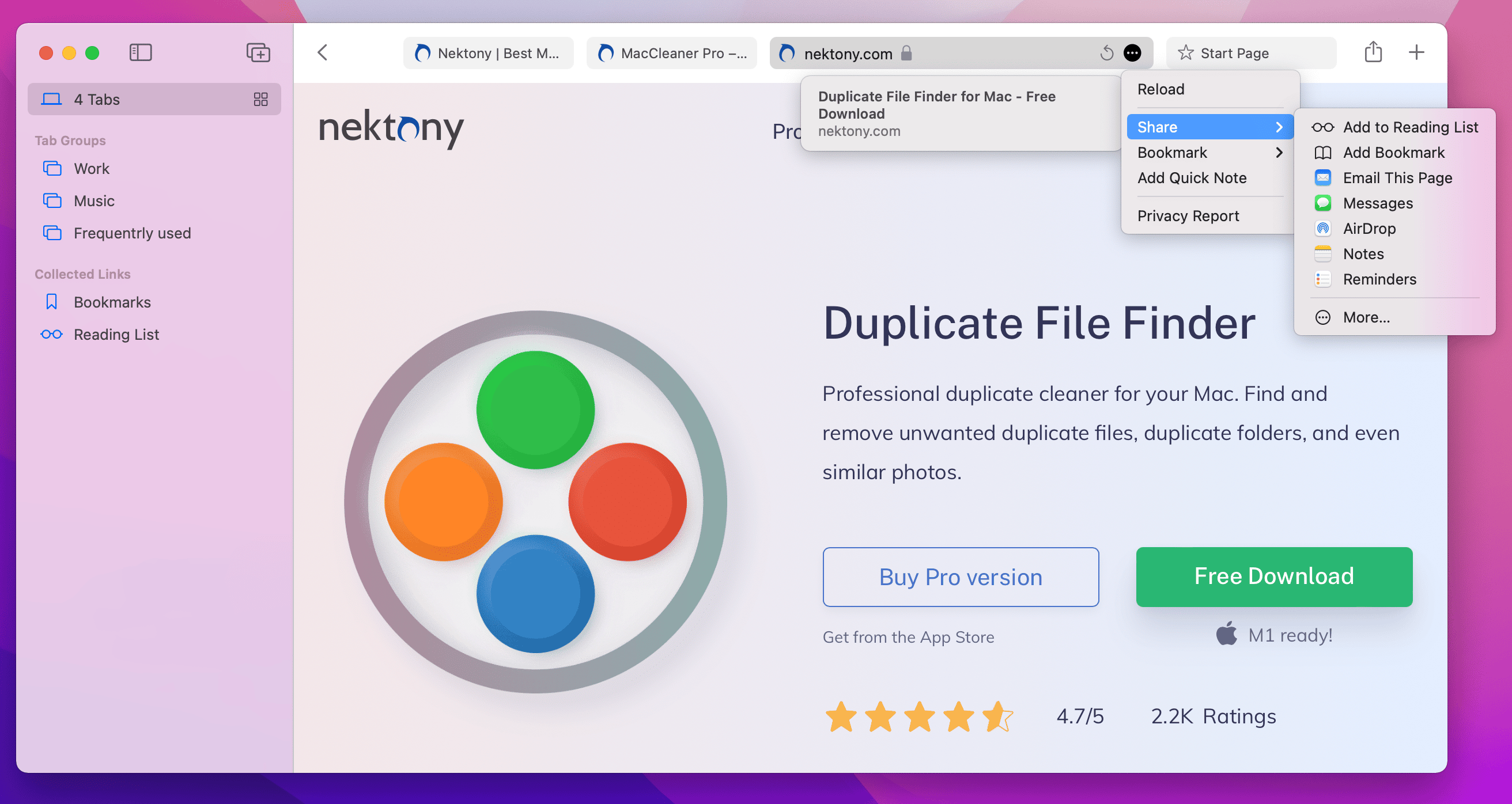The width and height of the screenshot is (1512, 804).
Task: Click the lock icon next to nektony.com
Action: 906,53
